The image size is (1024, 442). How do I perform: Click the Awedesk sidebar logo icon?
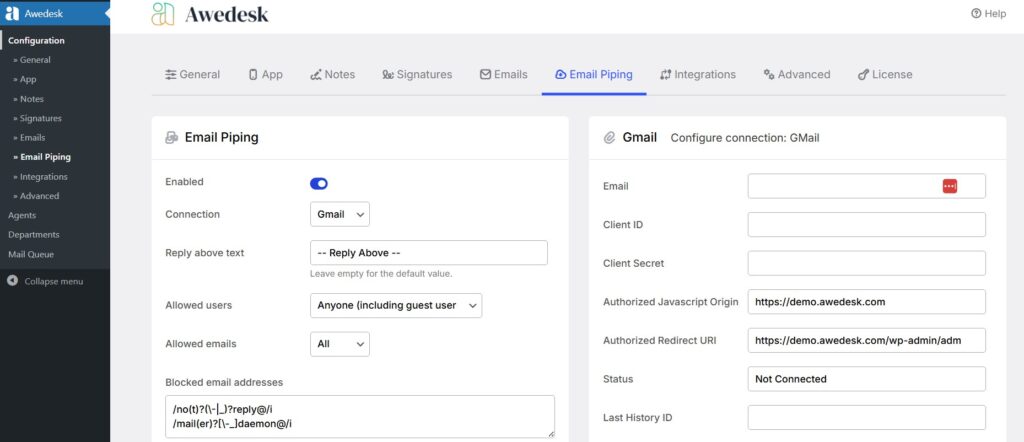[x=12, y=14]
